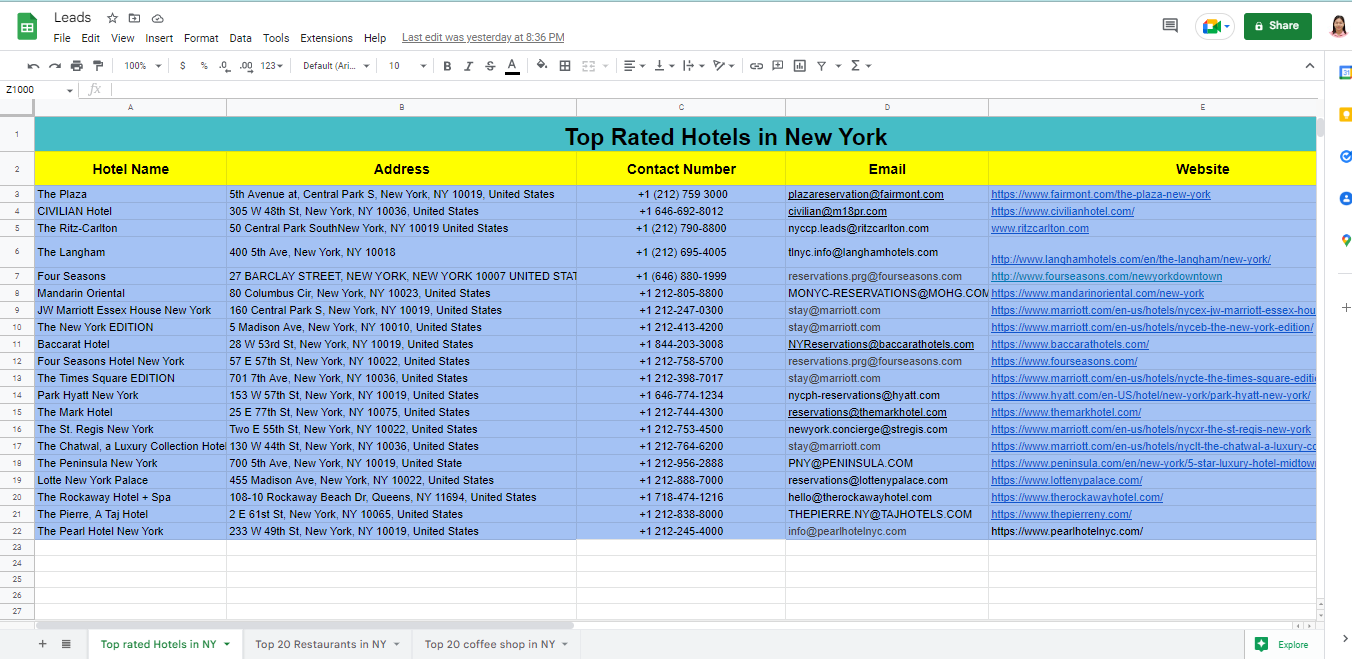The height and width of the screenshot is (659, 1352).
Task: Click Last edit was yesterday link
Action: 483,38
